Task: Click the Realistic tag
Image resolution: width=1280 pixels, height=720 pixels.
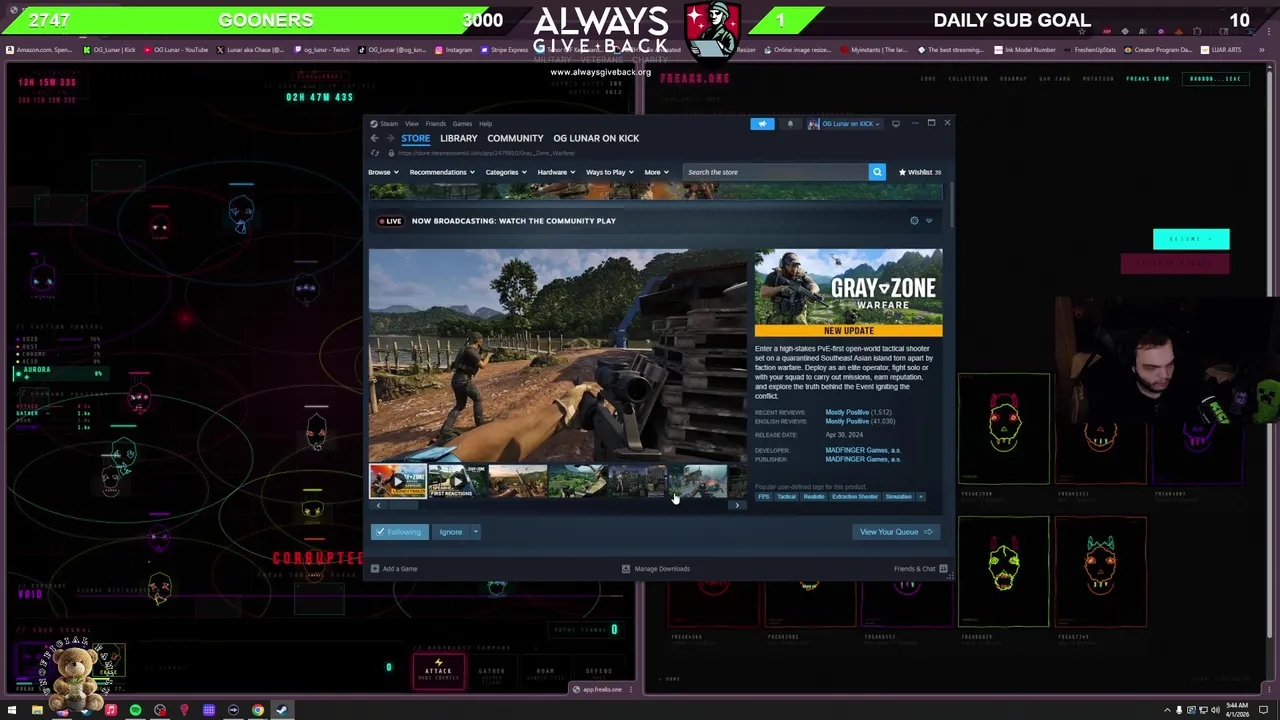Action: pyautogui.click(x=814, y=497)
